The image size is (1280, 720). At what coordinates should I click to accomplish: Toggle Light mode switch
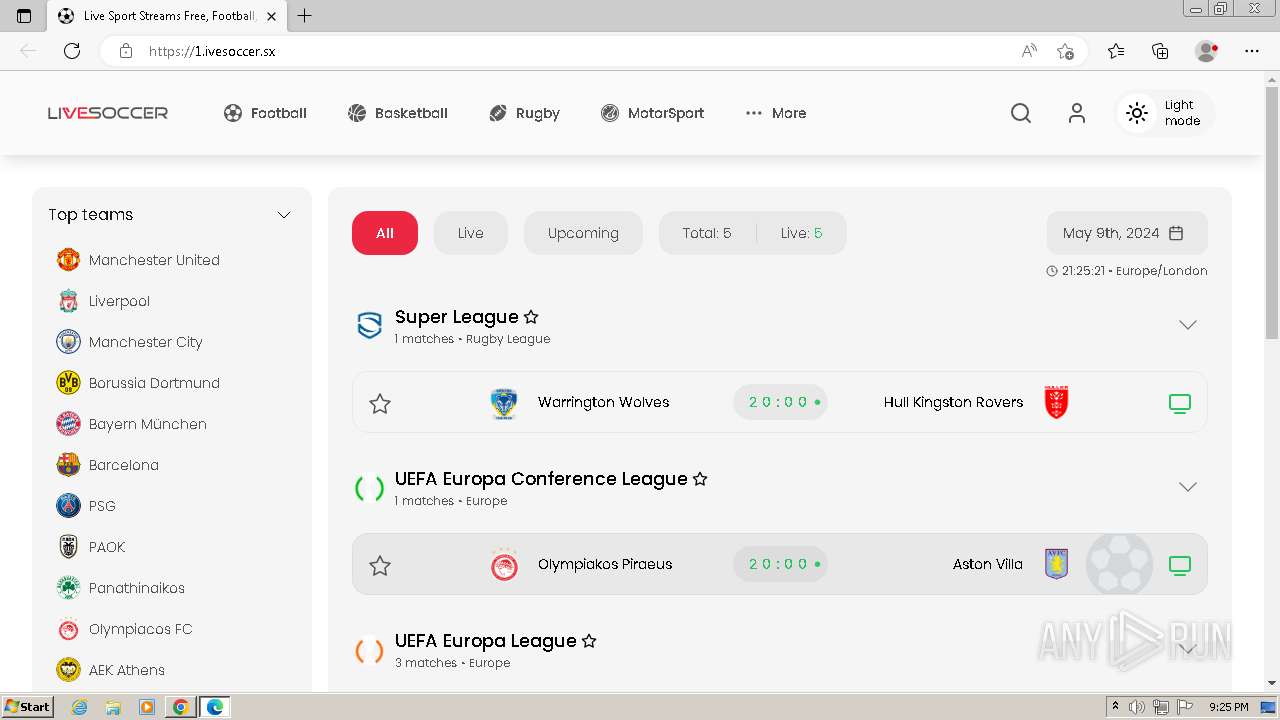[1165, 113]
